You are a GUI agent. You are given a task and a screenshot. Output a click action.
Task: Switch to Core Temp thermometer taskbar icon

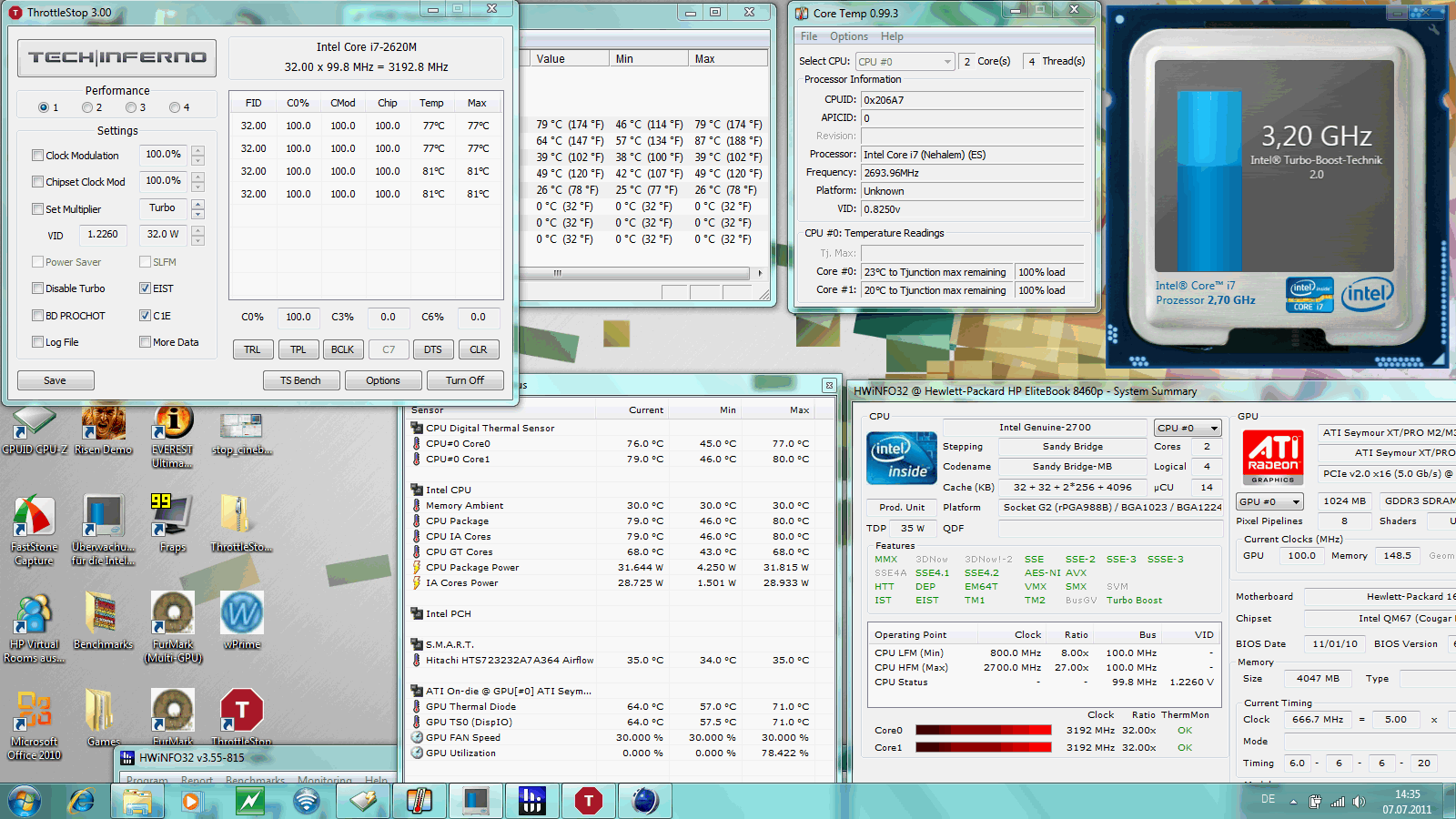419,801
